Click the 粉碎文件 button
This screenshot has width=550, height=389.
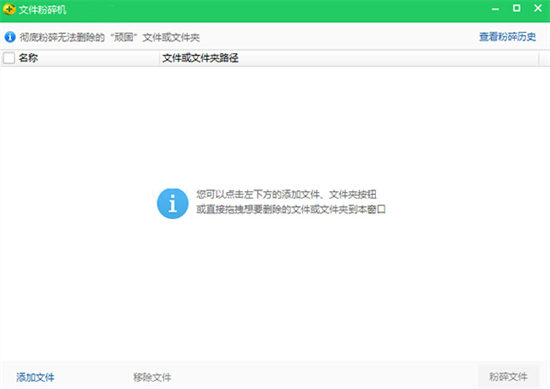click(x=508, y=377)
